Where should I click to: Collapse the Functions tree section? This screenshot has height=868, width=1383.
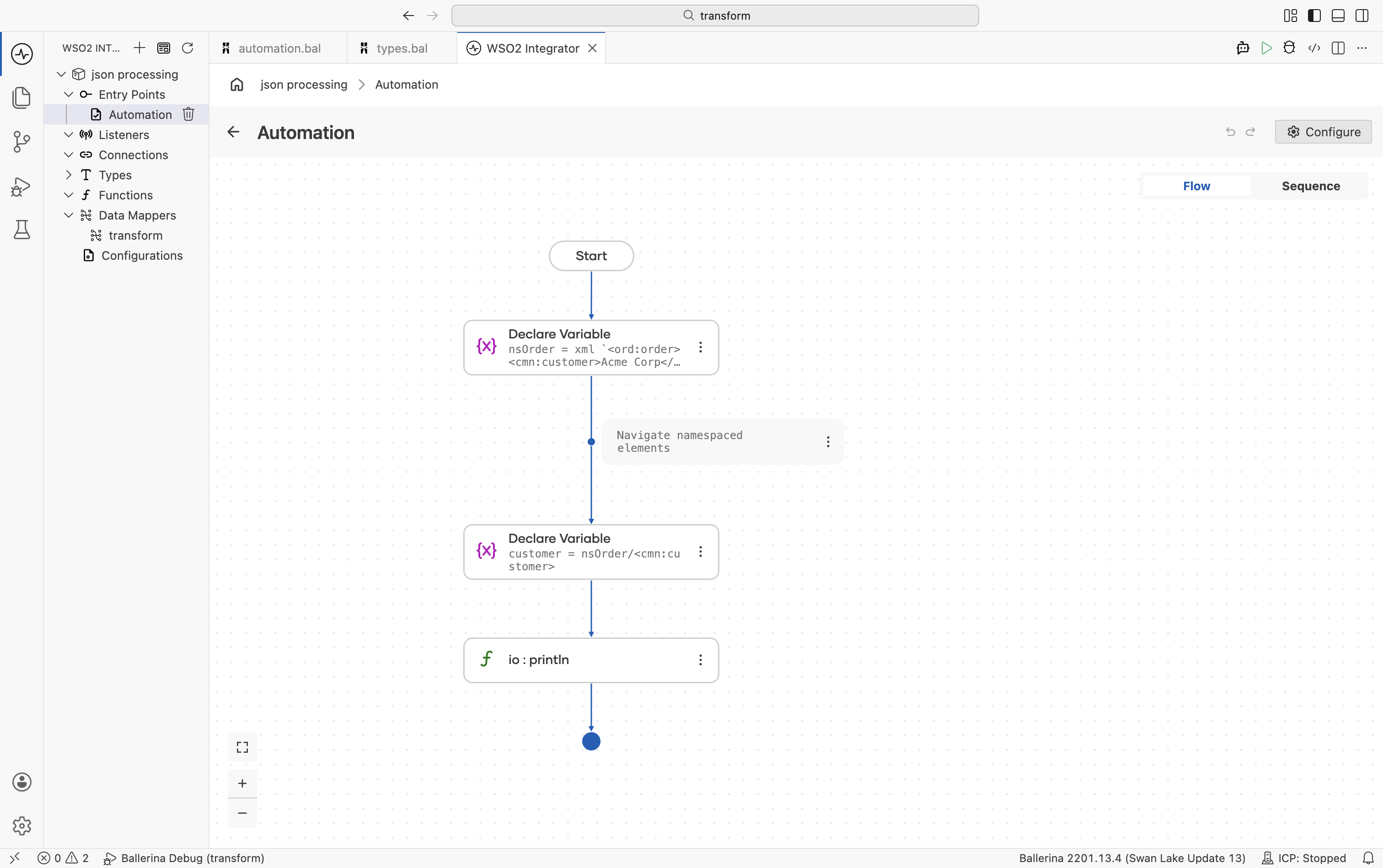69,195
